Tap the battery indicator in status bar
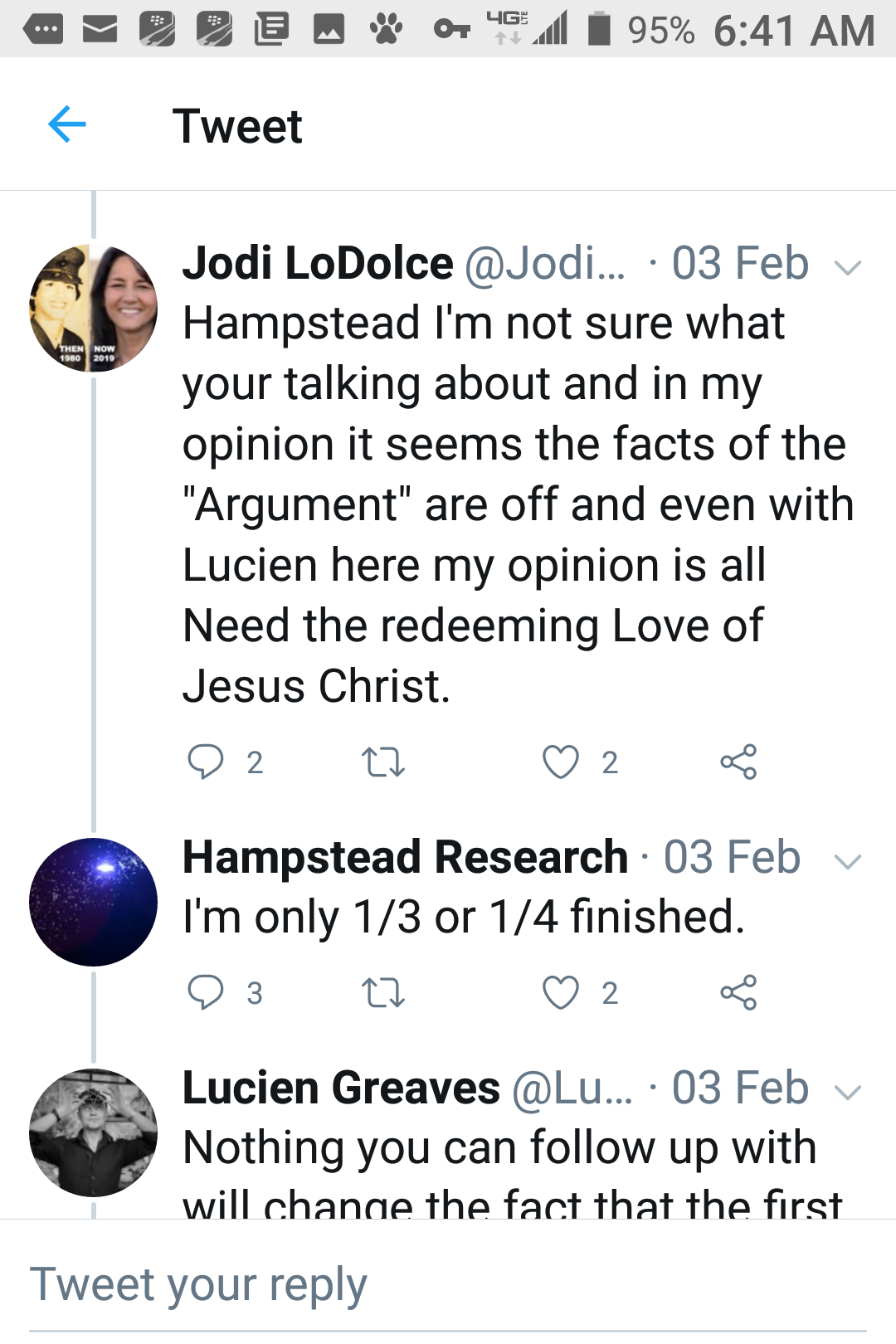The image size is (896, 1344). (599, 30)
